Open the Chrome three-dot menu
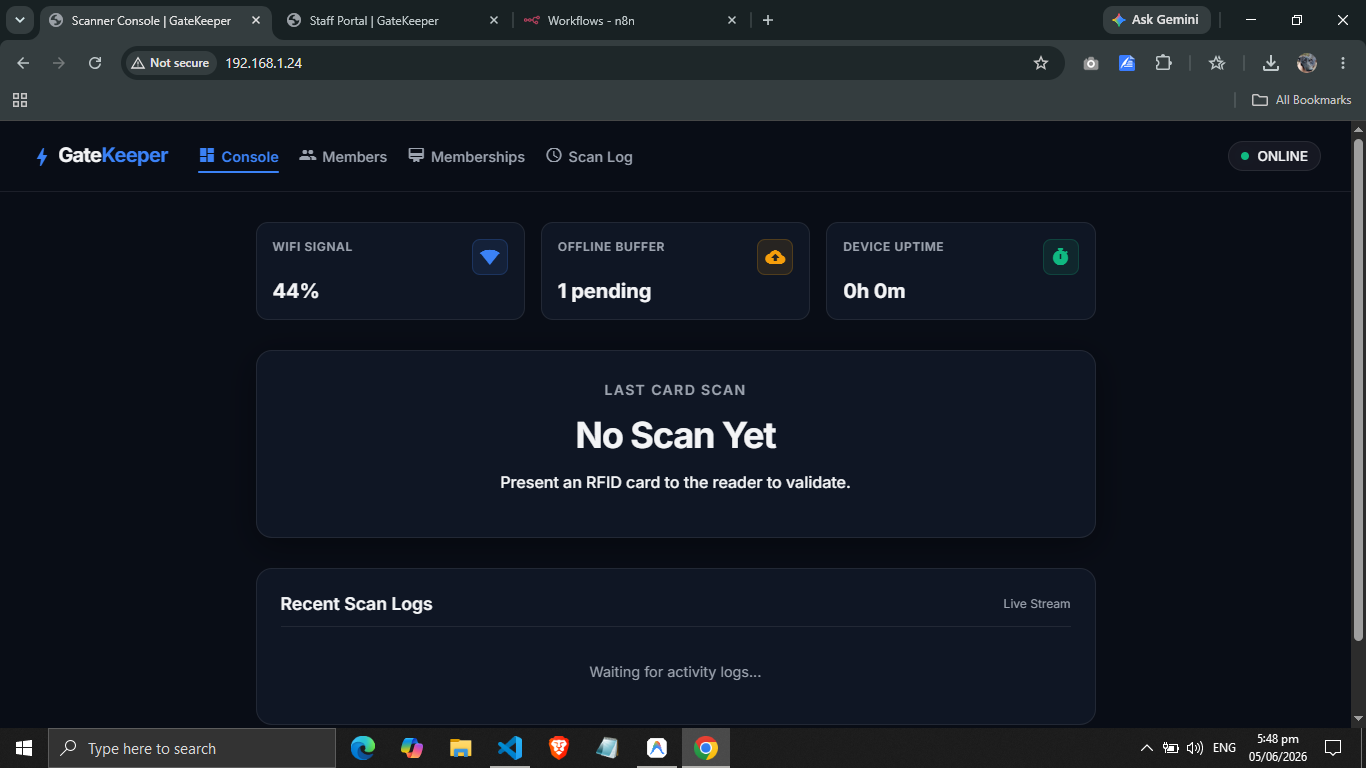 click(1342, 63)
